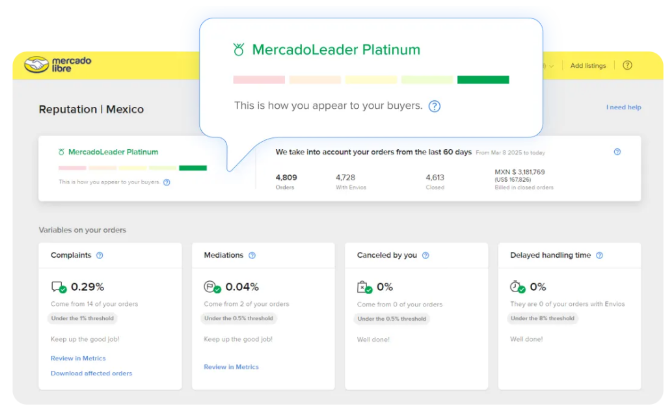Screen dimensions: 671x409
Task: Click the 0.04% mediations value
Action: [x=242, y=287]
